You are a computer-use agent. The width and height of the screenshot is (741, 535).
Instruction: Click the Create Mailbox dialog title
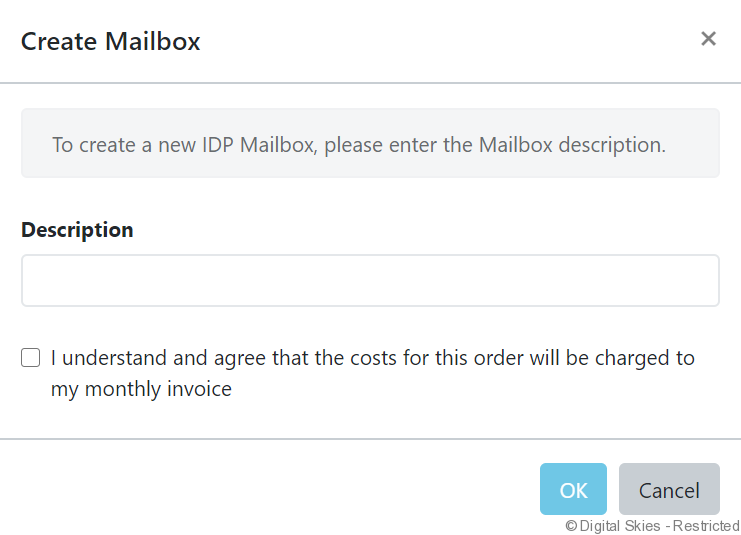(111, 42)
